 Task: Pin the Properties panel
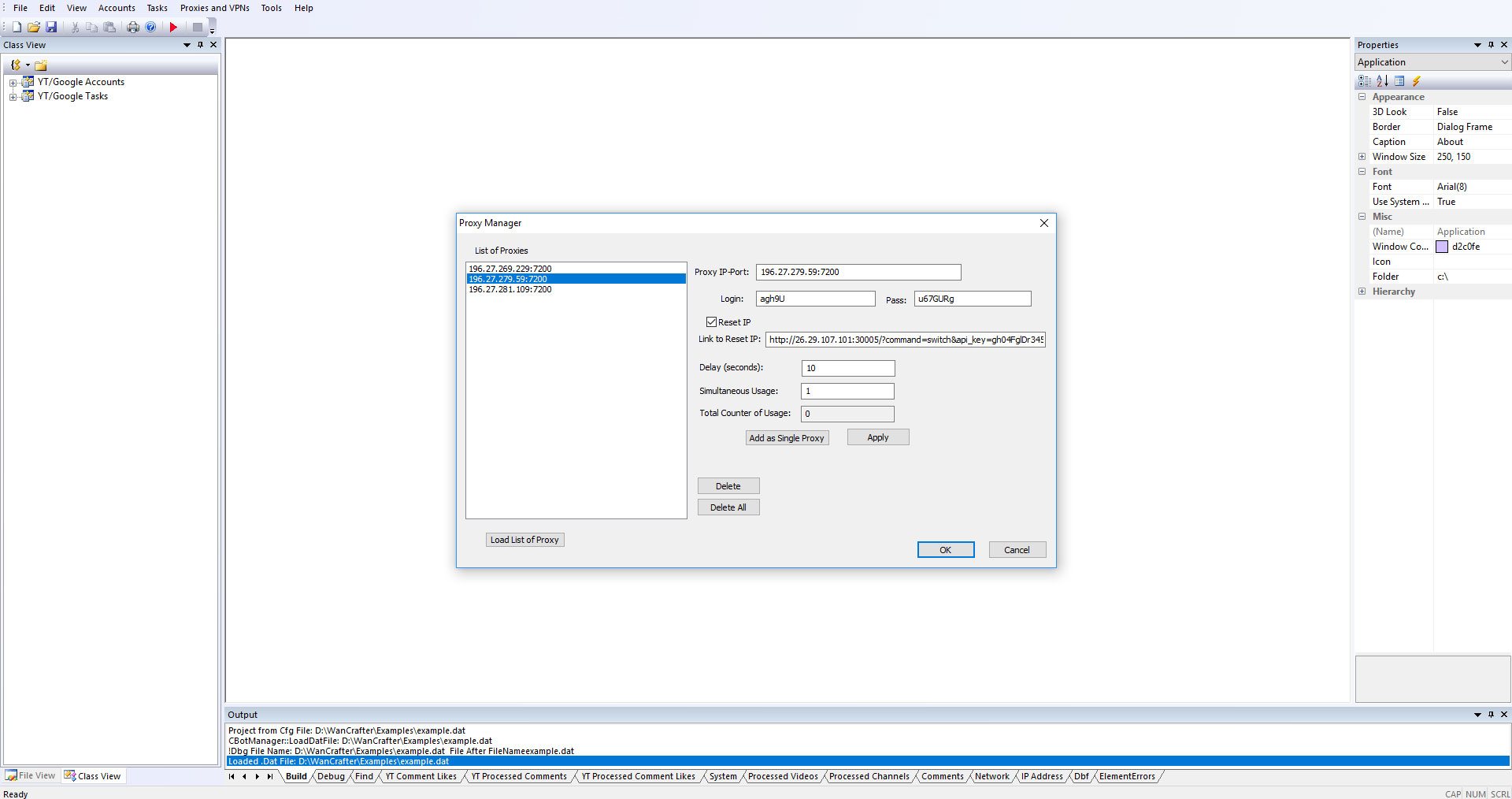pos(1491,45)
